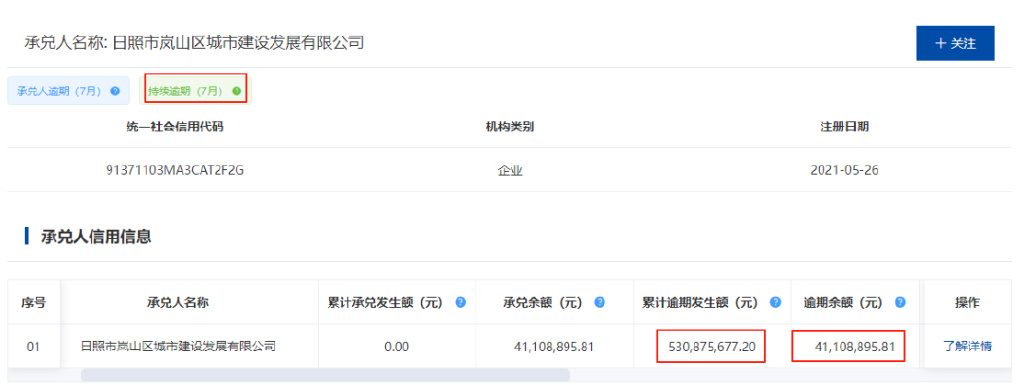Click the 承兑人名称 column header
This screenshot has height=385, width=1024.
[x=178, y=303]
